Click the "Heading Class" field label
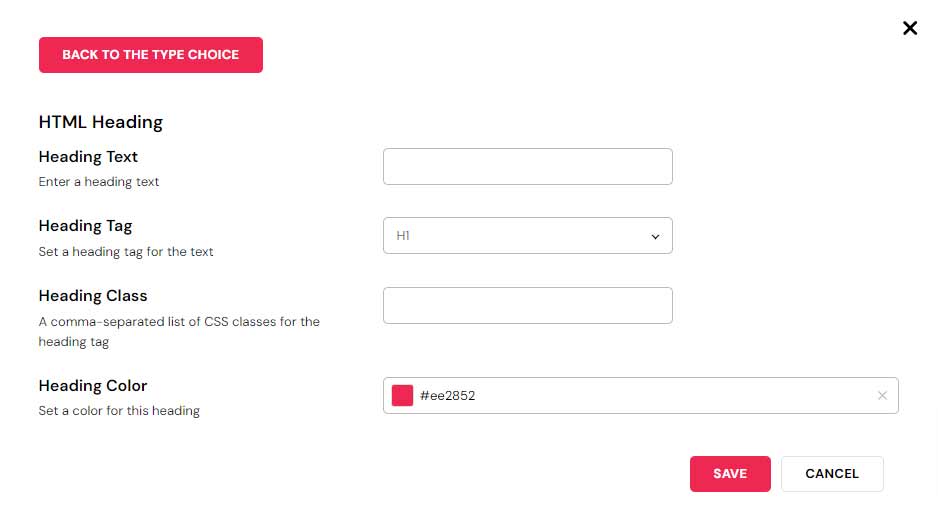Viewport: 938px width, 525px height. pyautogui.click(x=93, y=296)
